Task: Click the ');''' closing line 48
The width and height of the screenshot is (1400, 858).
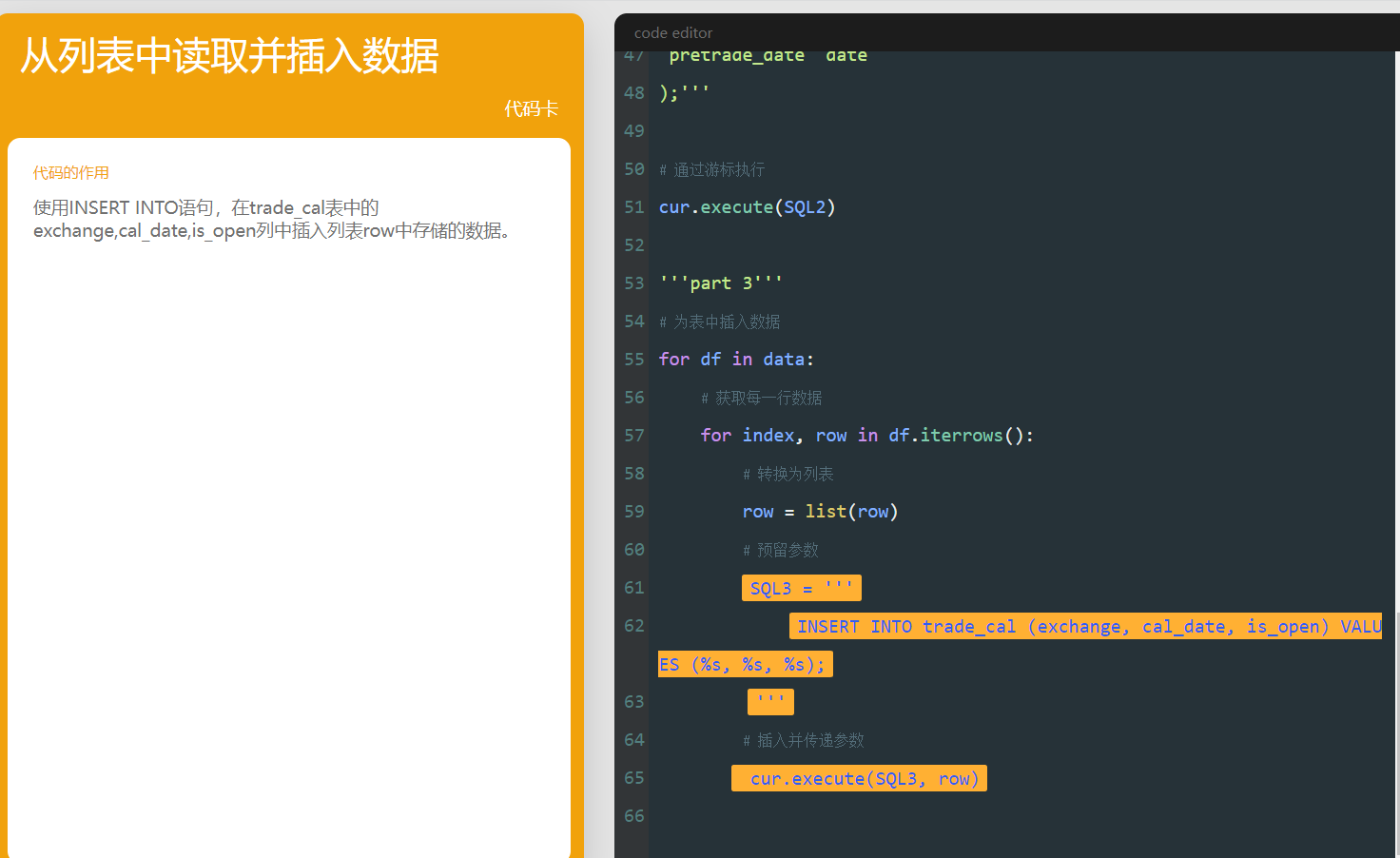Action: tap(684, 93)
